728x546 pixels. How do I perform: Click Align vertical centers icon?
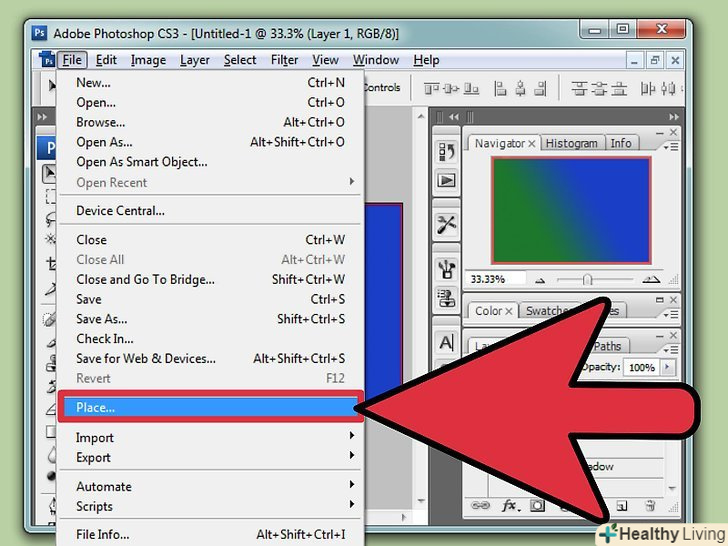coord(451,88)
